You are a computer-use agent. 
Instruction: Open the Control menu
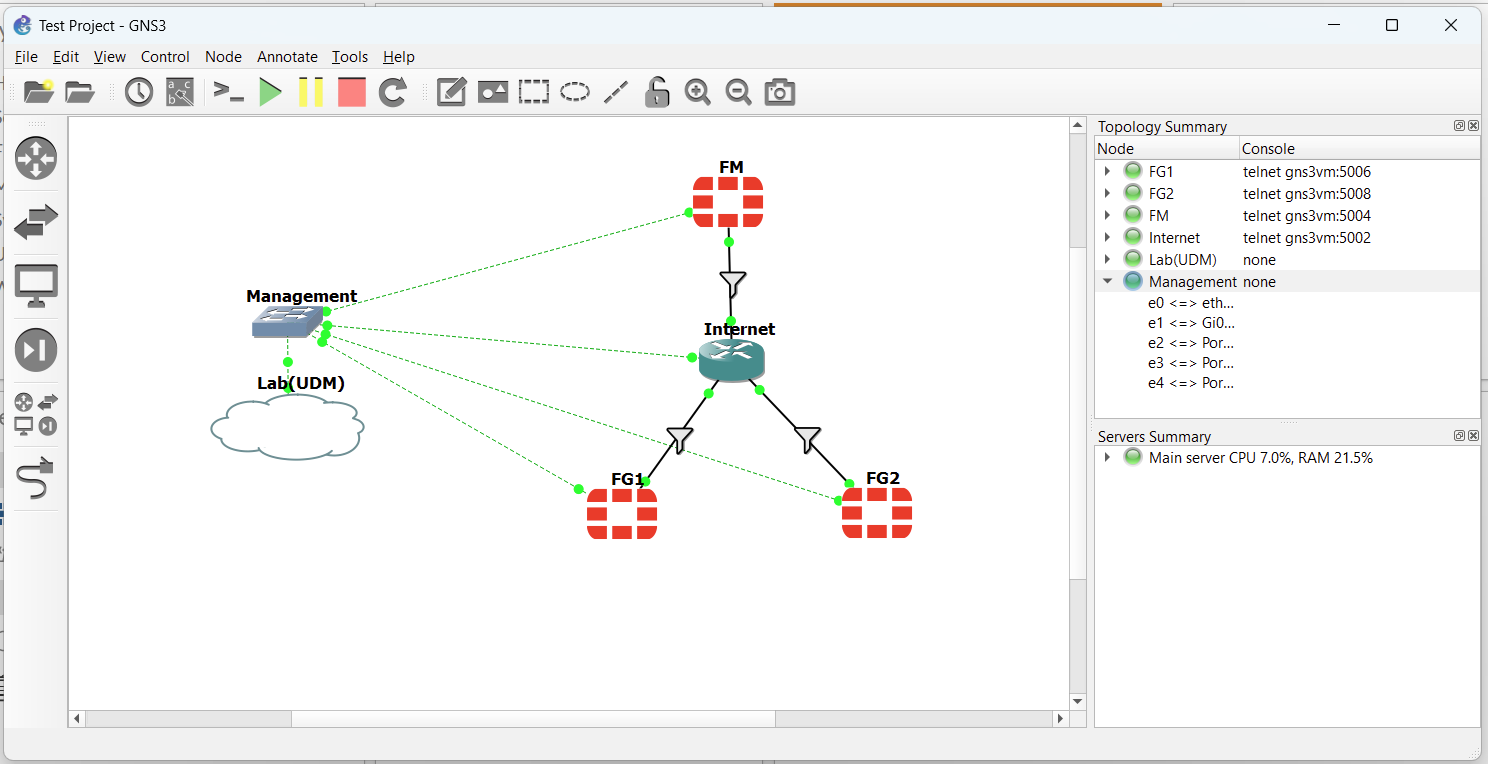[165, 57]
